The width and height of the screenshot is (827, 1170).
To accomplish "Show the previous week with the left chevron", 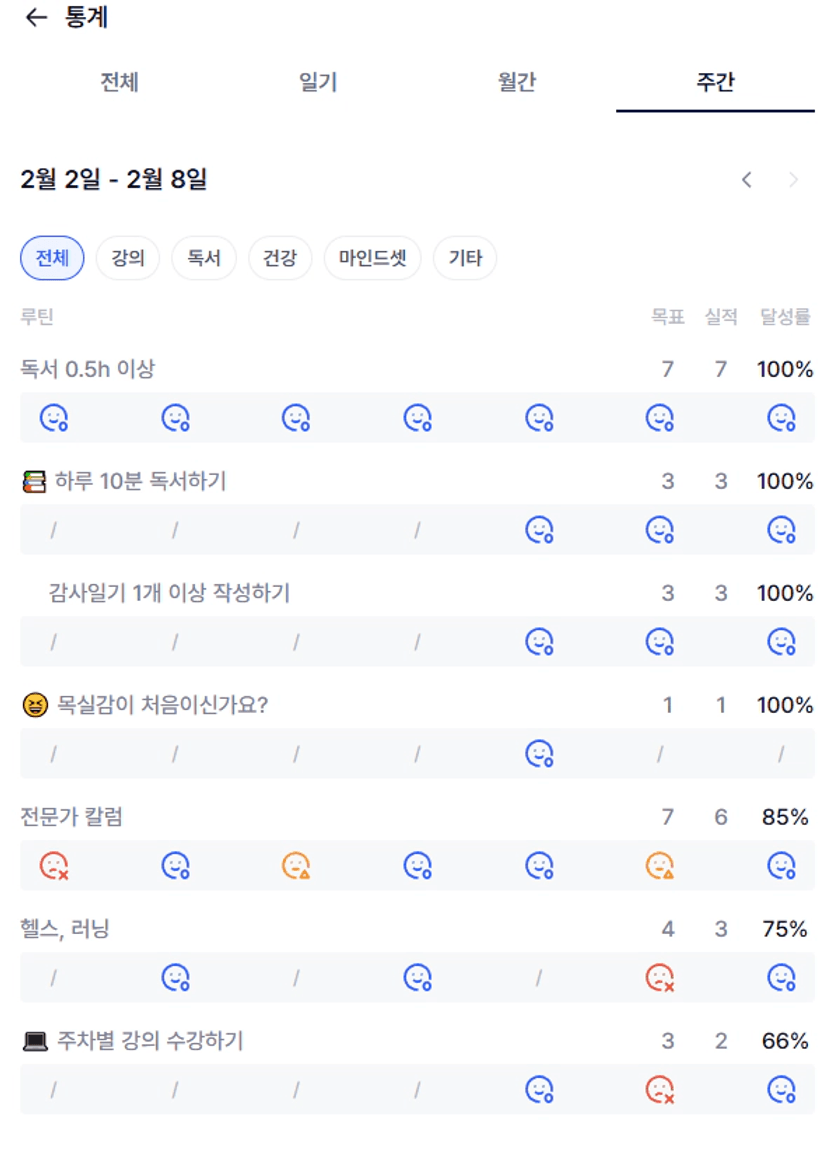I will click(747, 180).
